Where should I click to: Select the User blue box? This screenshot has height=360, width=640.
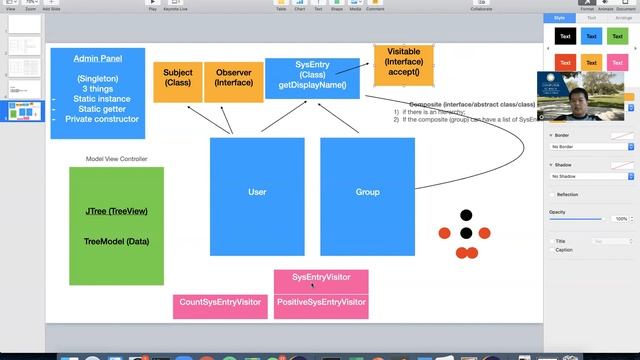(x=257, y=197)
